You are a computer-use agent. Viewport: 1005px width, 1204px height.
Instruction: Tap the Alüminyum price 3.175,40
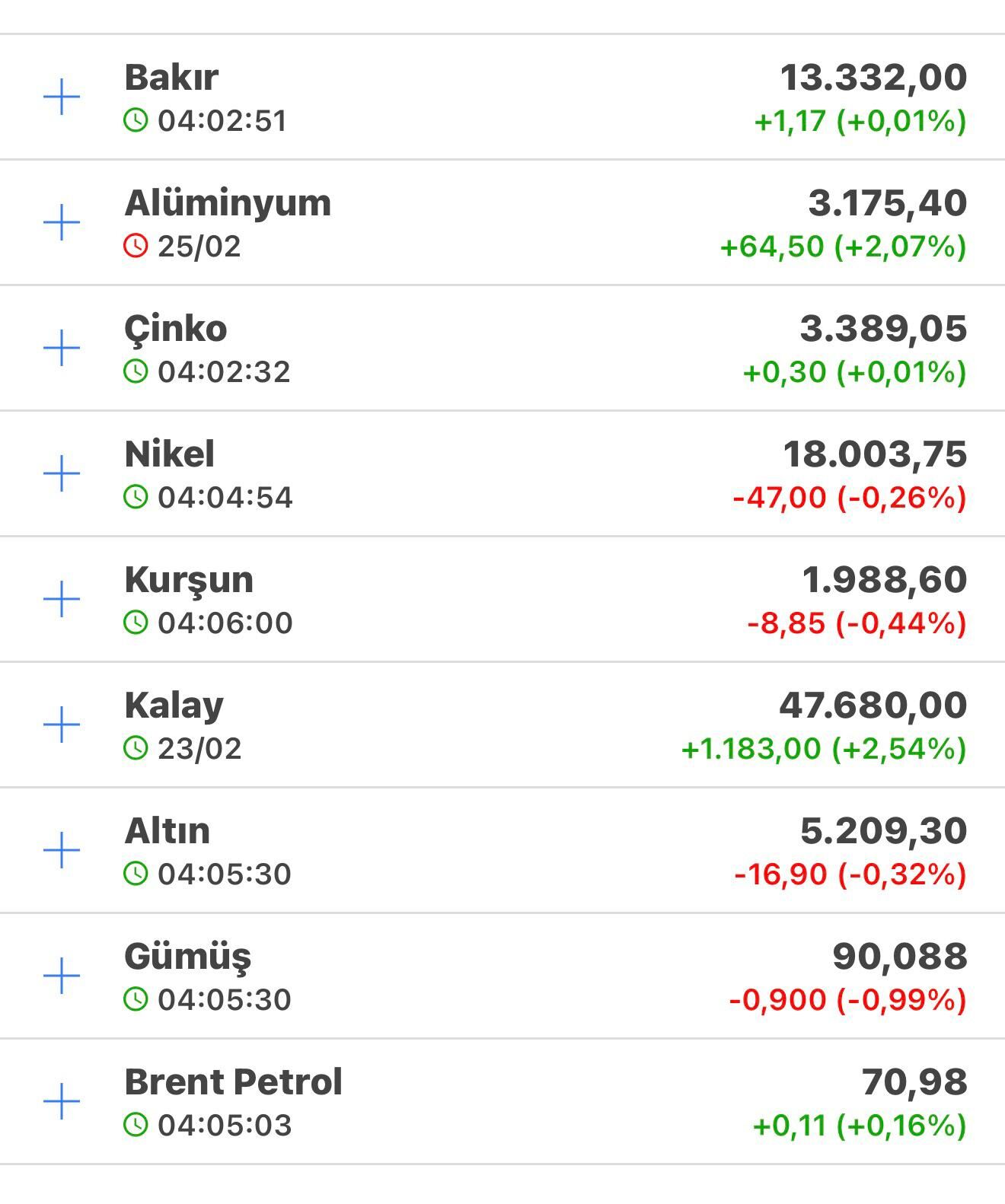887,203
